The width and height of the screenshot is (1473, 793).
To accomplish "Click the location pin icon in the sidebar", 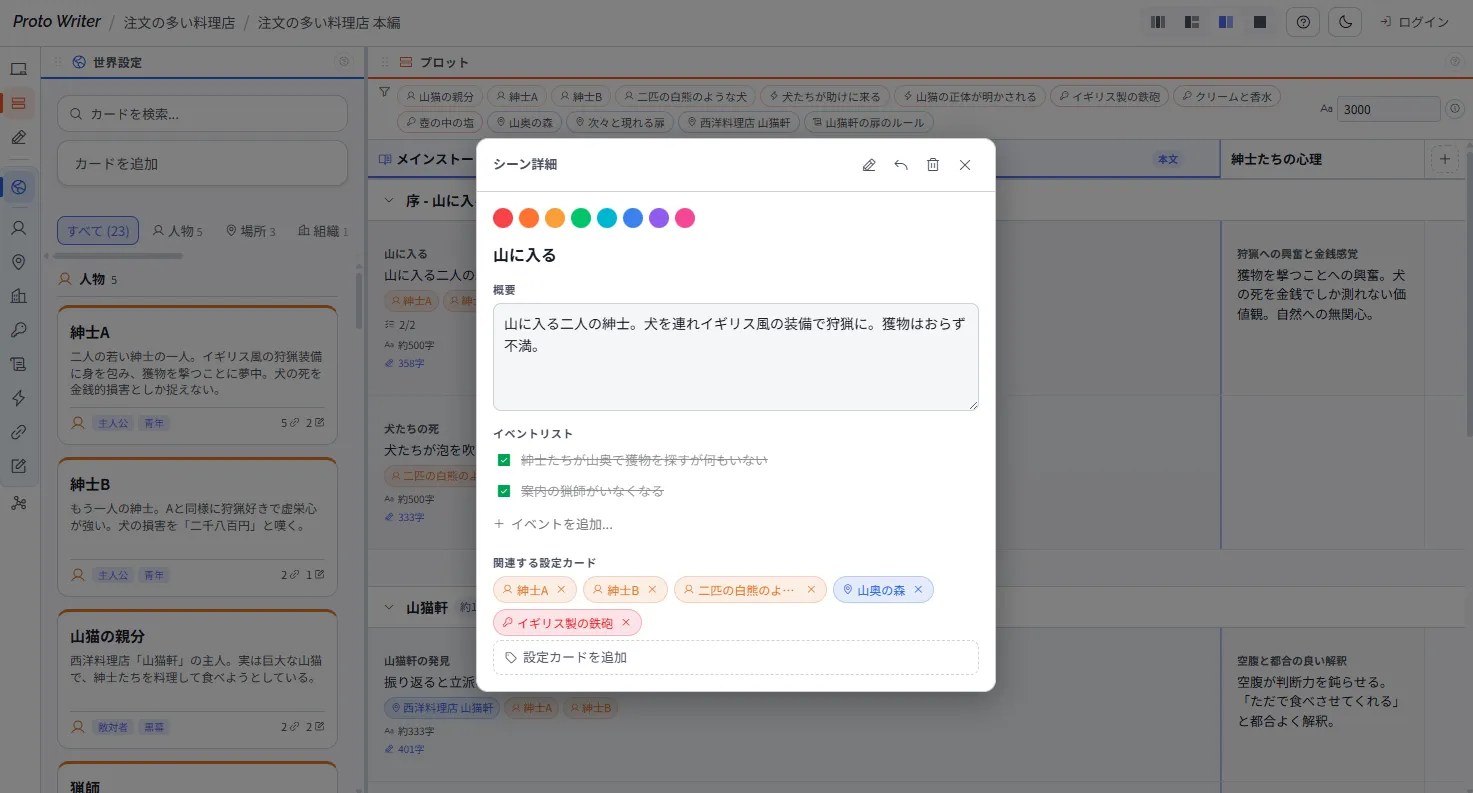I will coord(19,262).
